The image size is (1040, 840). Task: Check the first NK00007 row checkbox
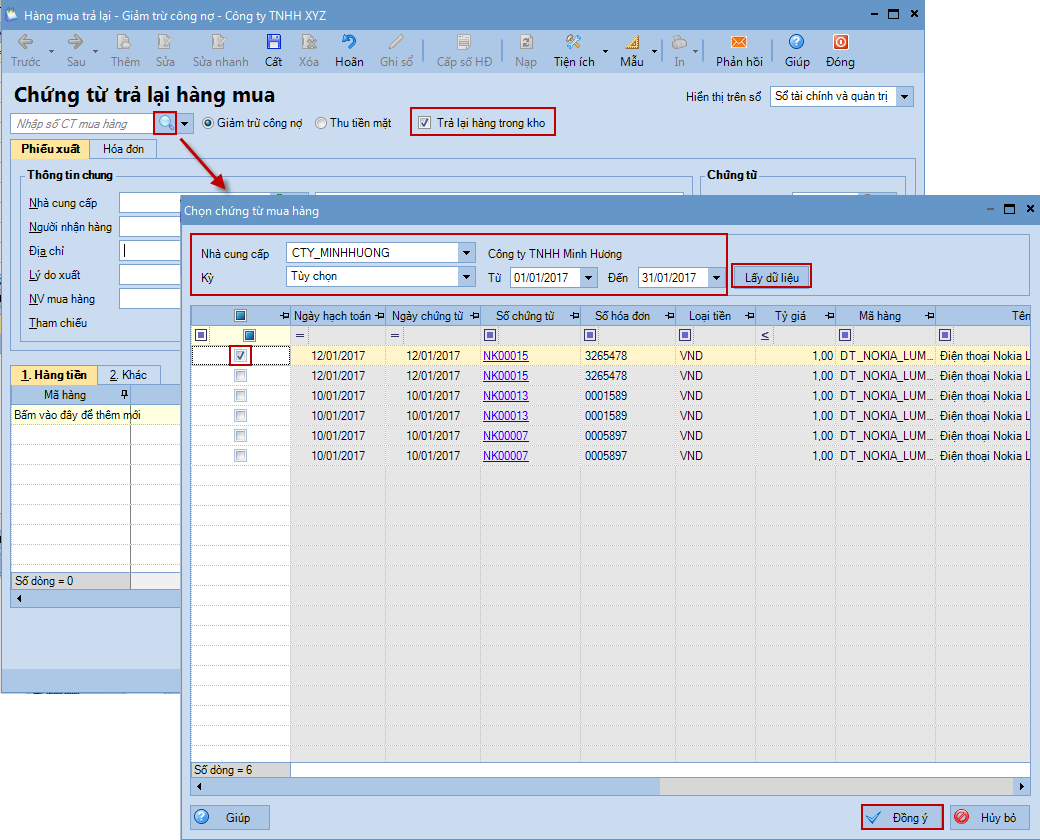241,435
